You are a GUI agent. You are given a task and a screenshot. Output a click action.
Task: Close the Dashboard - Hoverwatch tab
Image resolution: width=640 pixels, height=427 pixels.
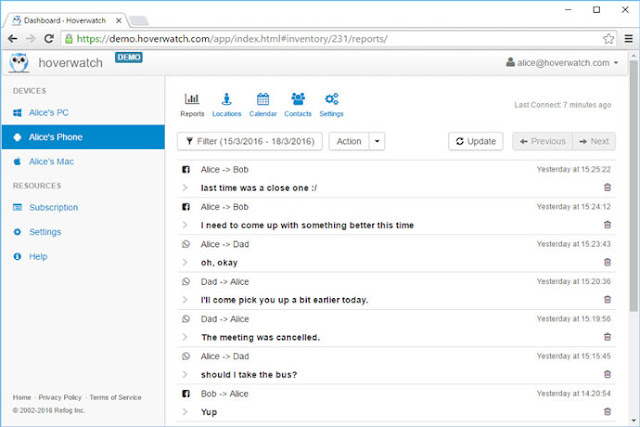[x=118, y=20]
